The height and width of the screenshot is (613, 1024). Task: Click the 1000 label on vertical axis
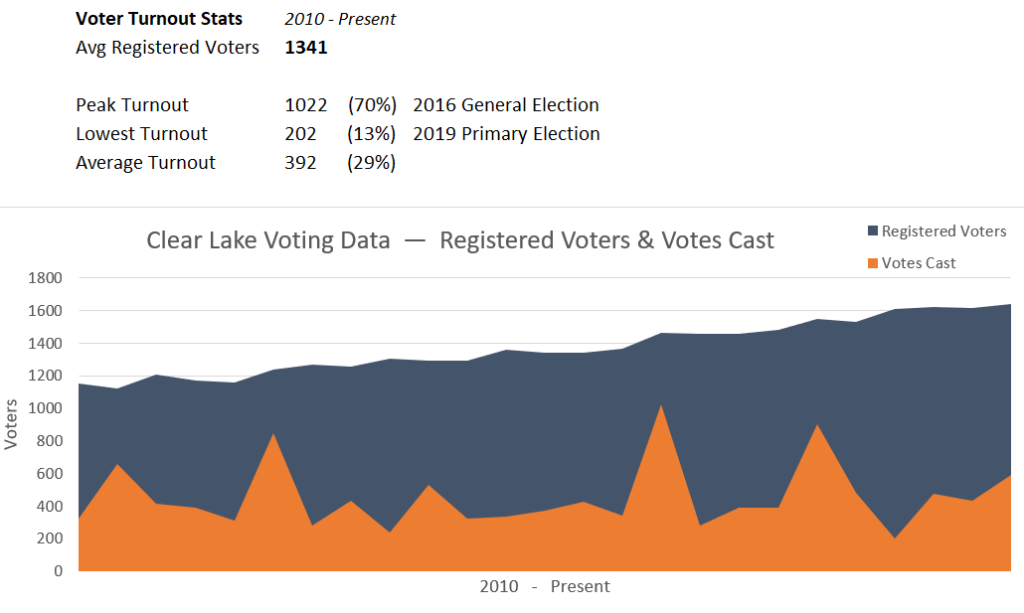45,408
